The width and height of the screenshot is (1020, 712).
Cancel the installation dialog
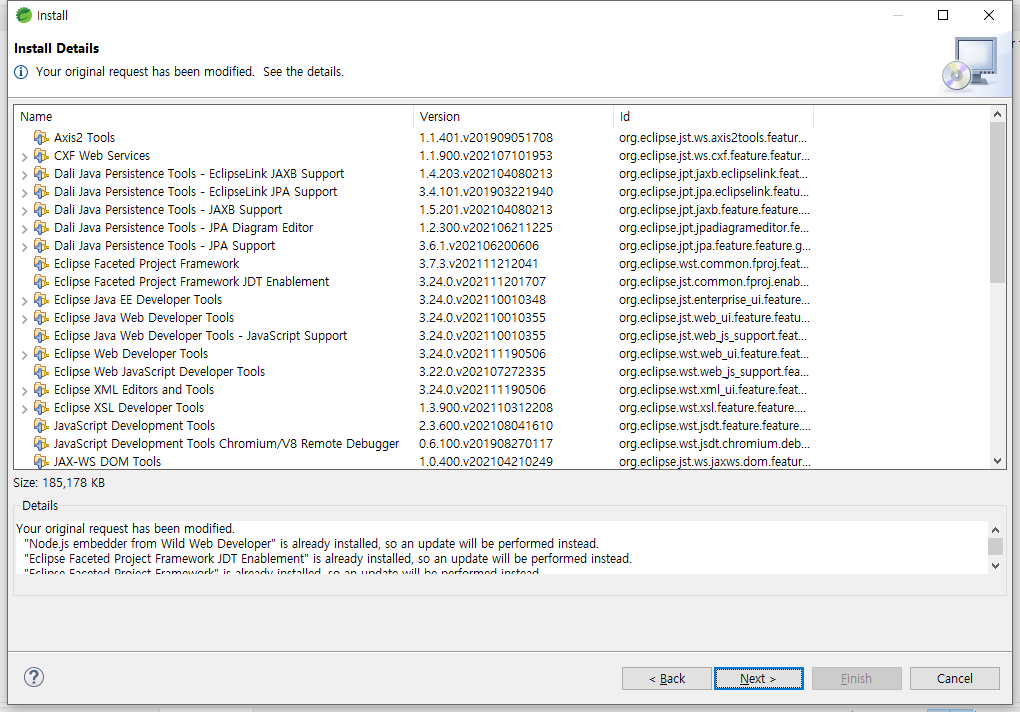coord(954,678)
